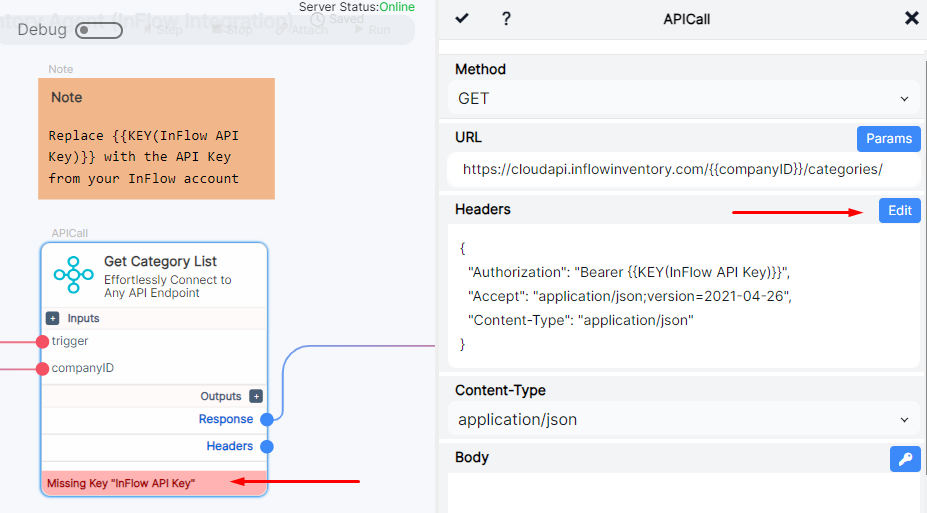Confirm settings with the checkmark icon

coord(462,18)
